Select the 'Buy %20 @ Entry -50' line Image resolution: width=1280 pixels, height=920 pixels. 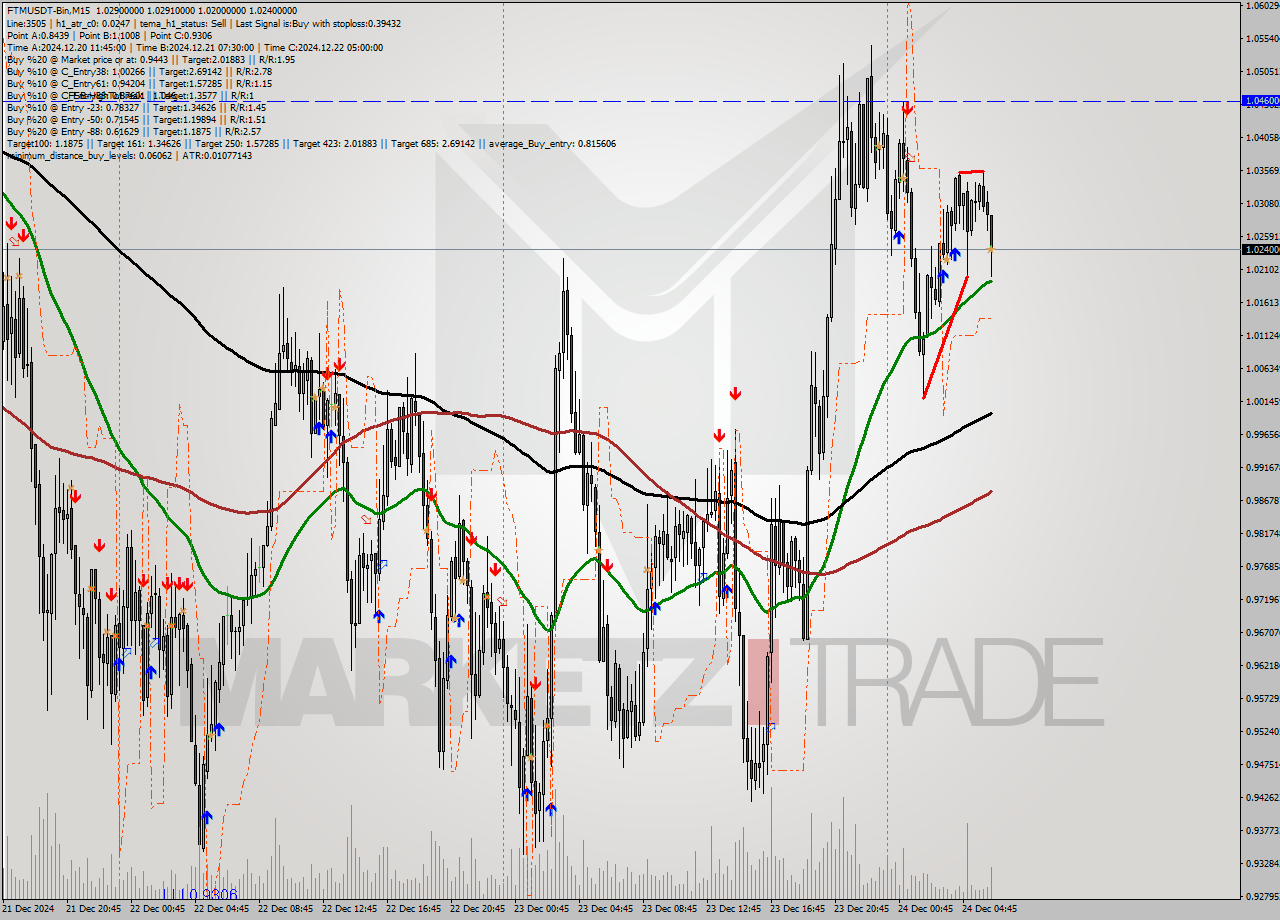point(136,119)
